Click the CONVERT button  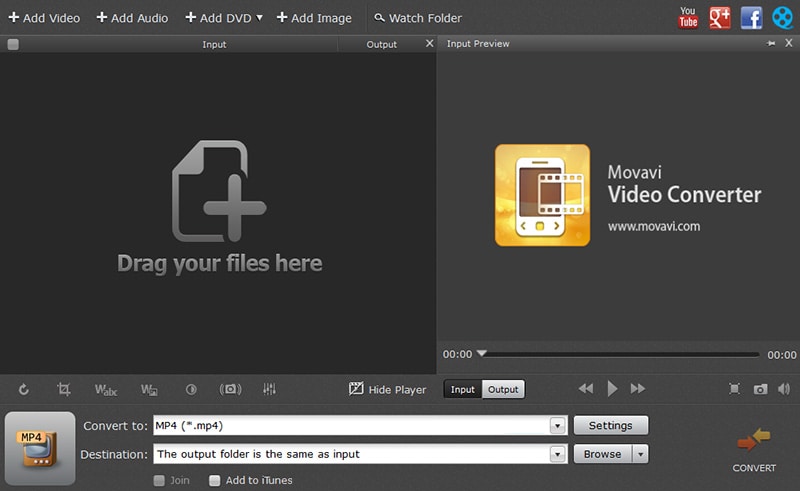point(754,450)
